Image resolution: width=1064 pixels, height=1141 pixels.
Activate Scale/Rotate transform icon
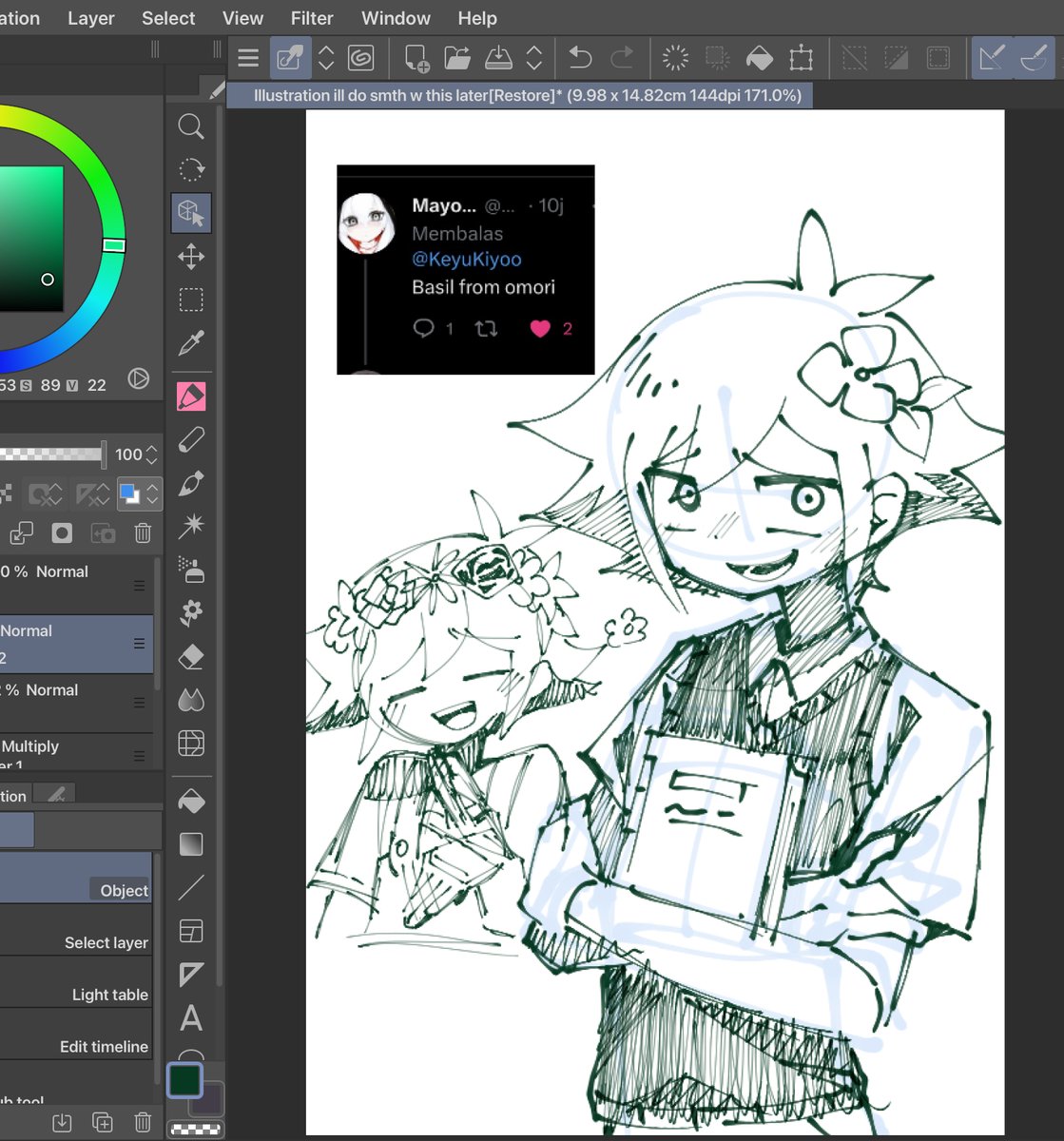click(x=802, y=59)
